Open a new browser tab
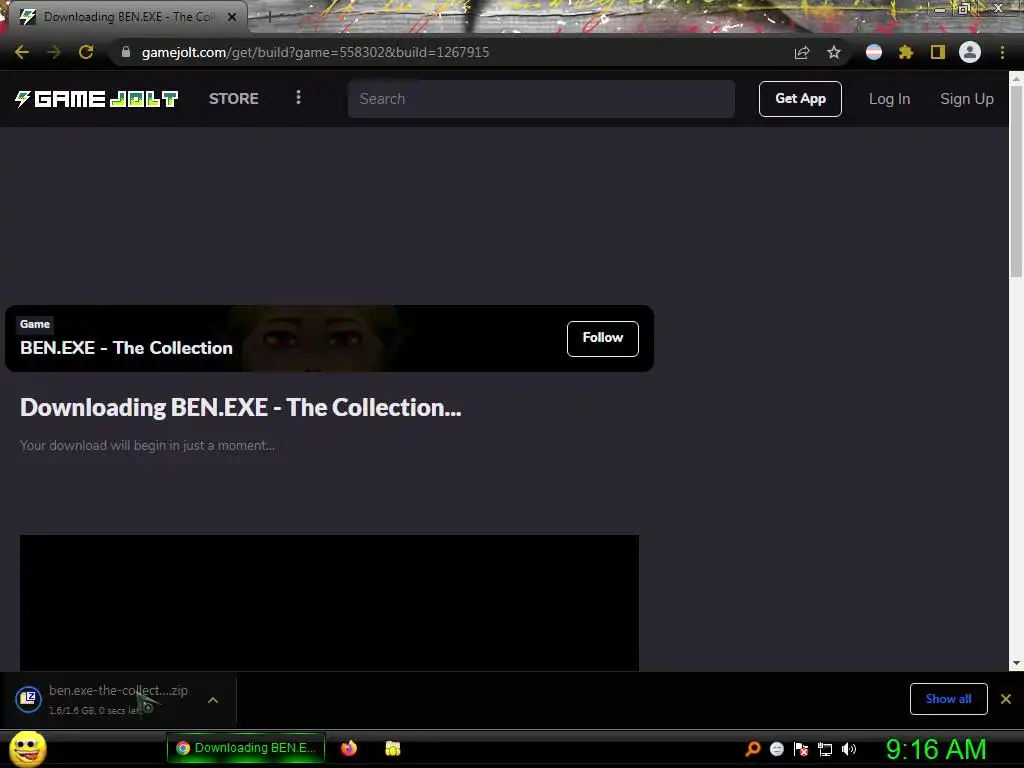The height and width of the screenshot is (768, 1024). tap(269, 17)
